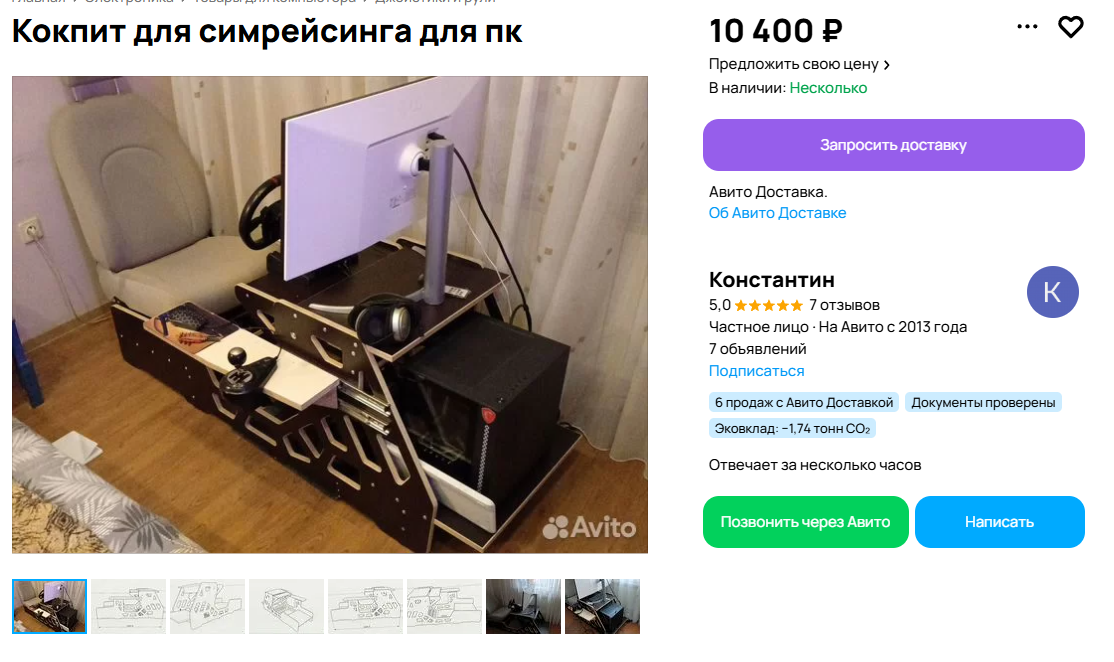Add listing to favorites with heart icon
The image size is (1114, 662).
click(x=1070, y=27)
